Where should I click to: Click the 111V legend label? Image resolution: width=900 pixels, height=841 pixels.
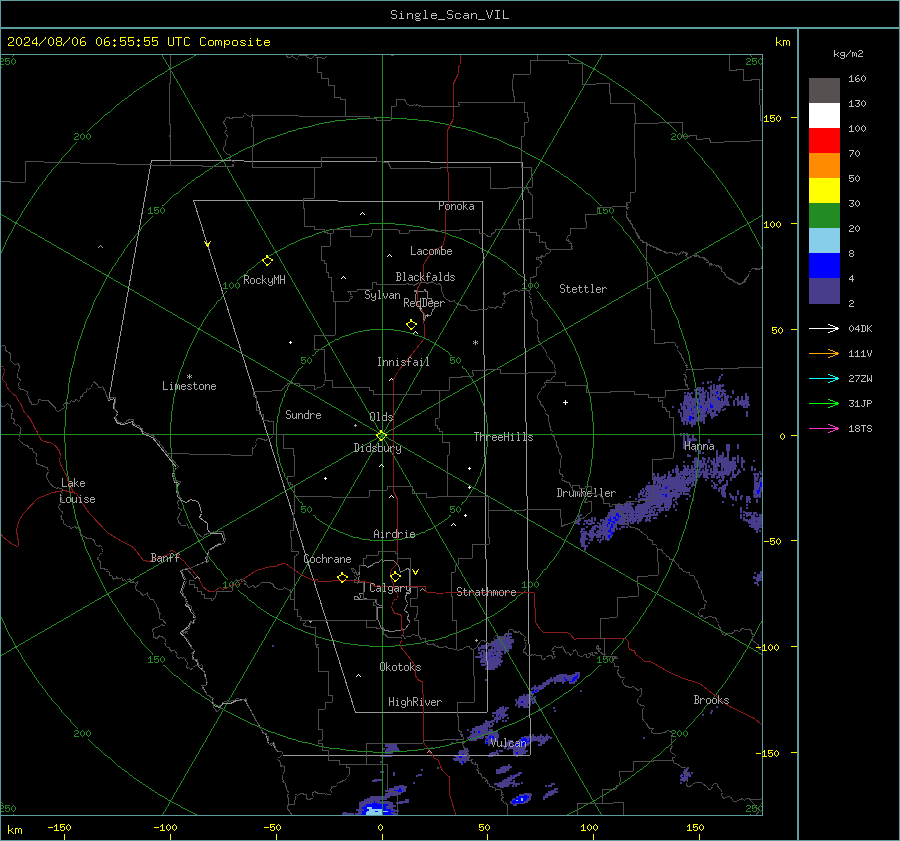[860, 354]
